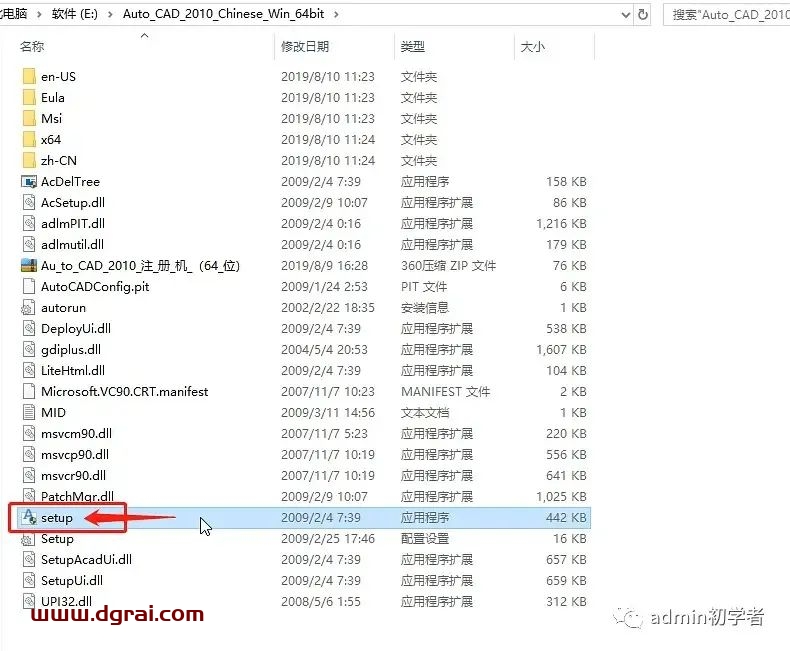This screenshot has height=651, width=790.
Task: Select the setup AutoCAD application icon
Action: pyautogui.click(x=29, y=517)
